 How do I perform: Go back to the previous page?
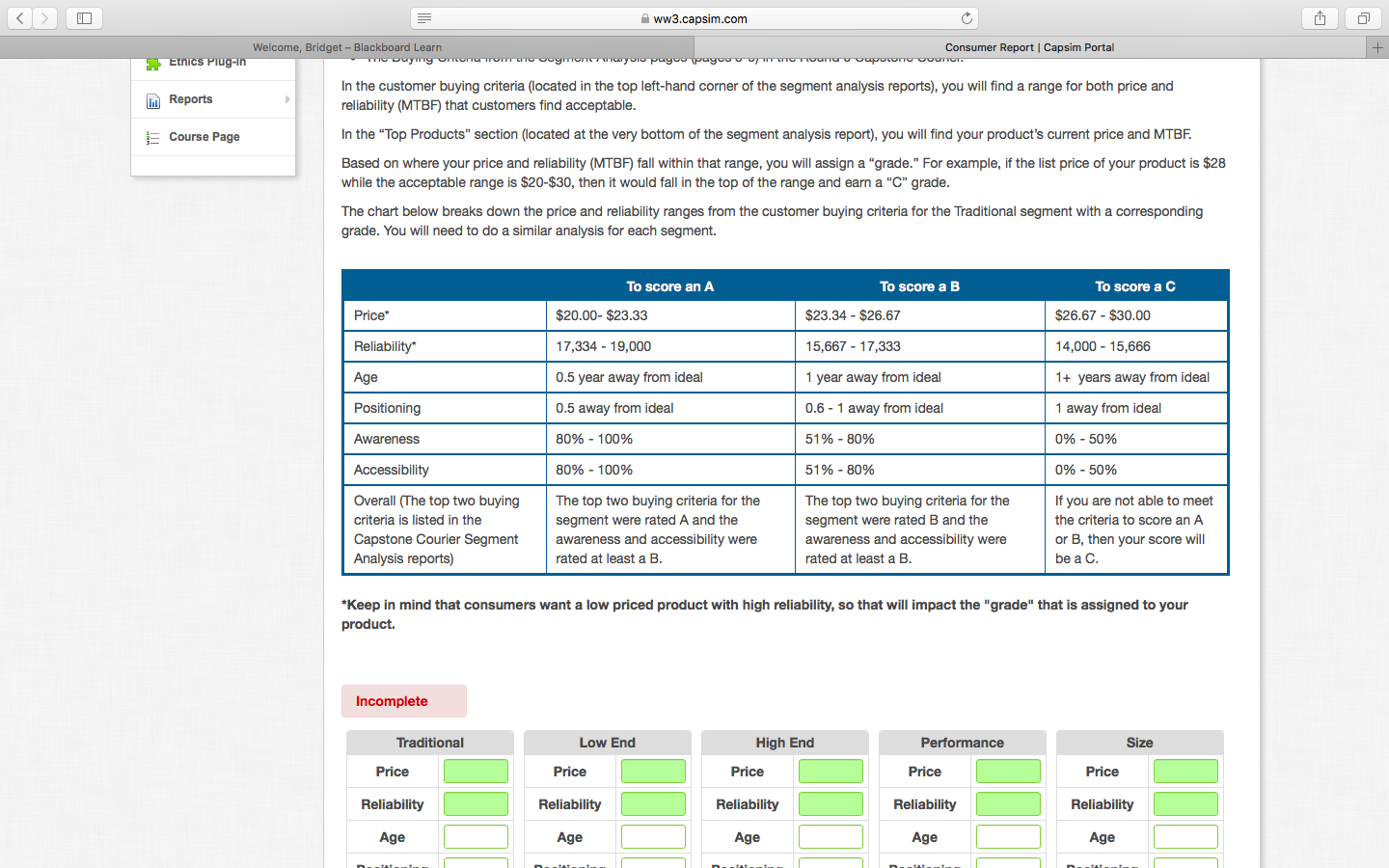(x=19, y=18)
